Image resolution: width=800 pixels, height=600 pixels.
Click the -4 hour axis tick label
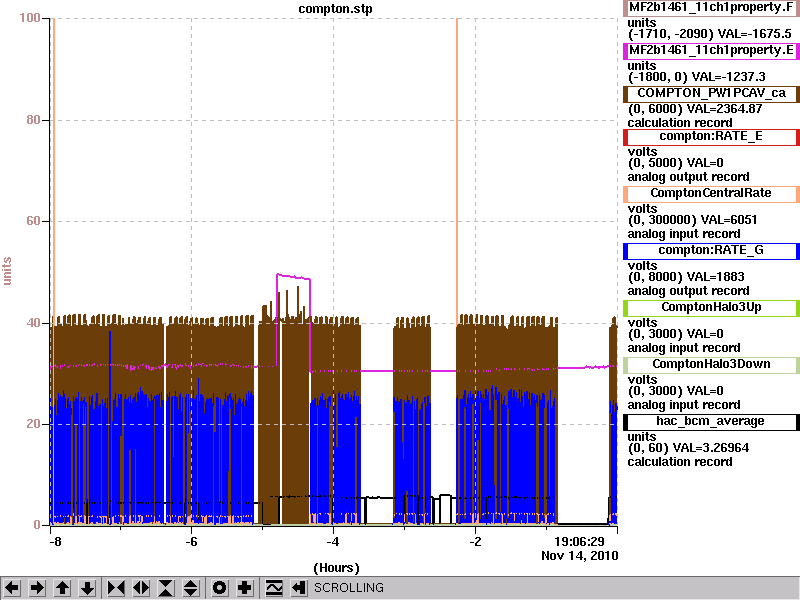[333, 541]
